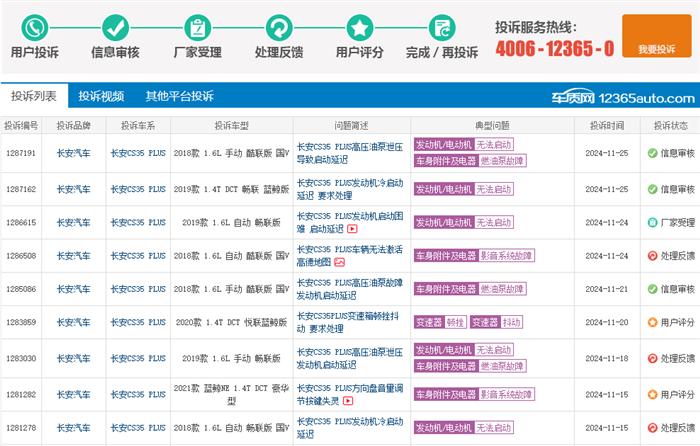Click 处理反馈 status icon for complaint 1286508
Screen dimensions: 700x446
click(x=653, y=256)
